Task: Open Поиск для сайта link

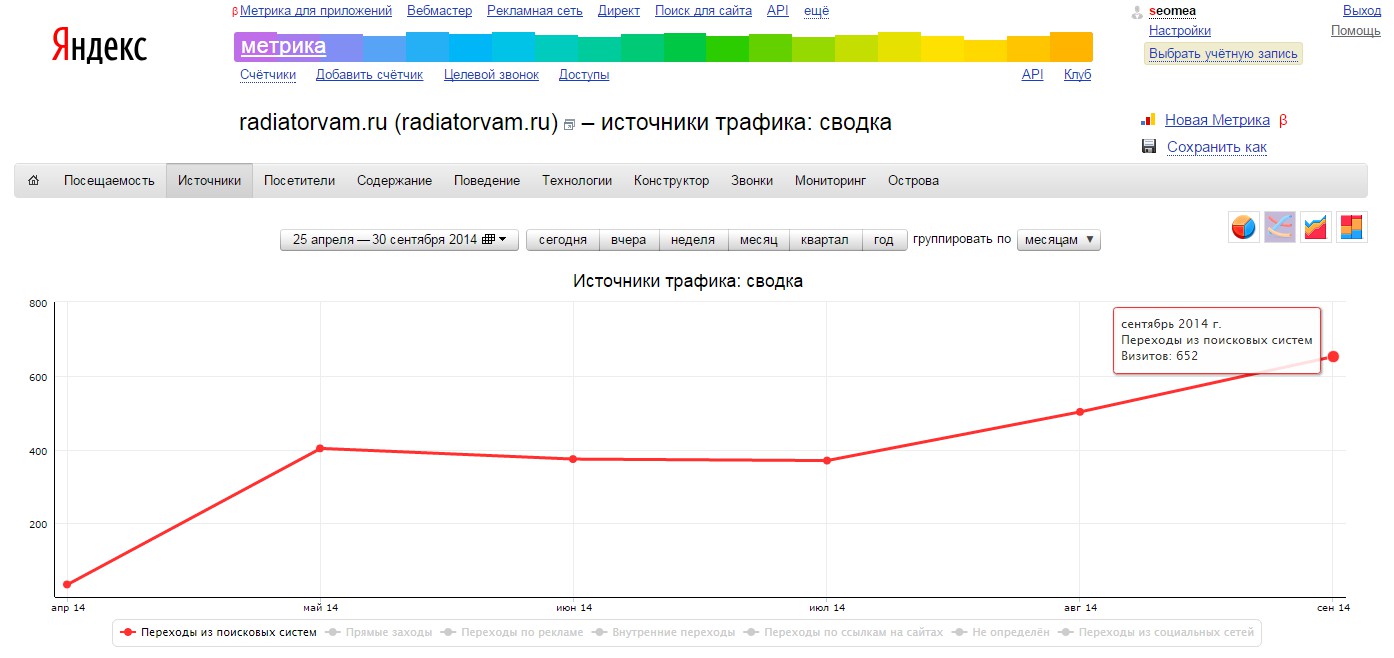Action: [704, 11]
